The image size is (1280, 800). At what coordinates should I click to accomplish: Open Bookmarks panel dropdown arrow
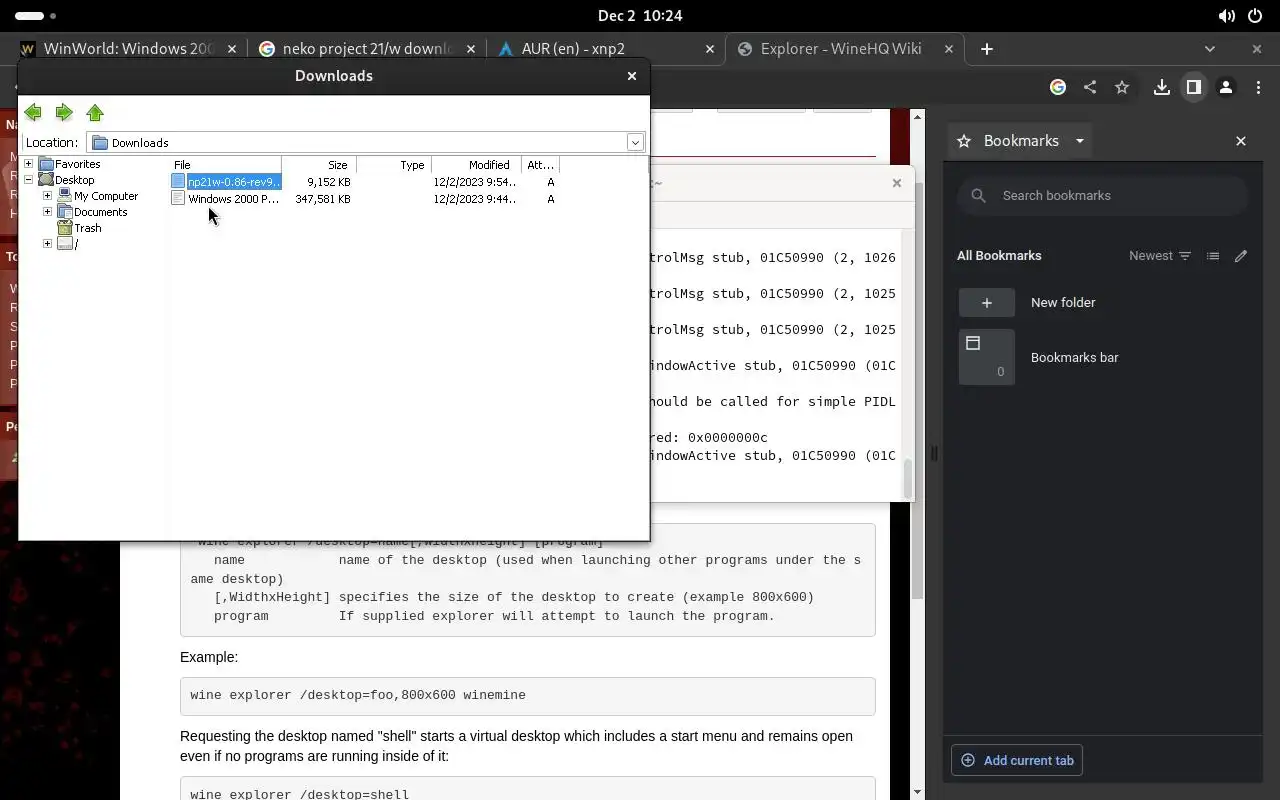pos(1080,141)
